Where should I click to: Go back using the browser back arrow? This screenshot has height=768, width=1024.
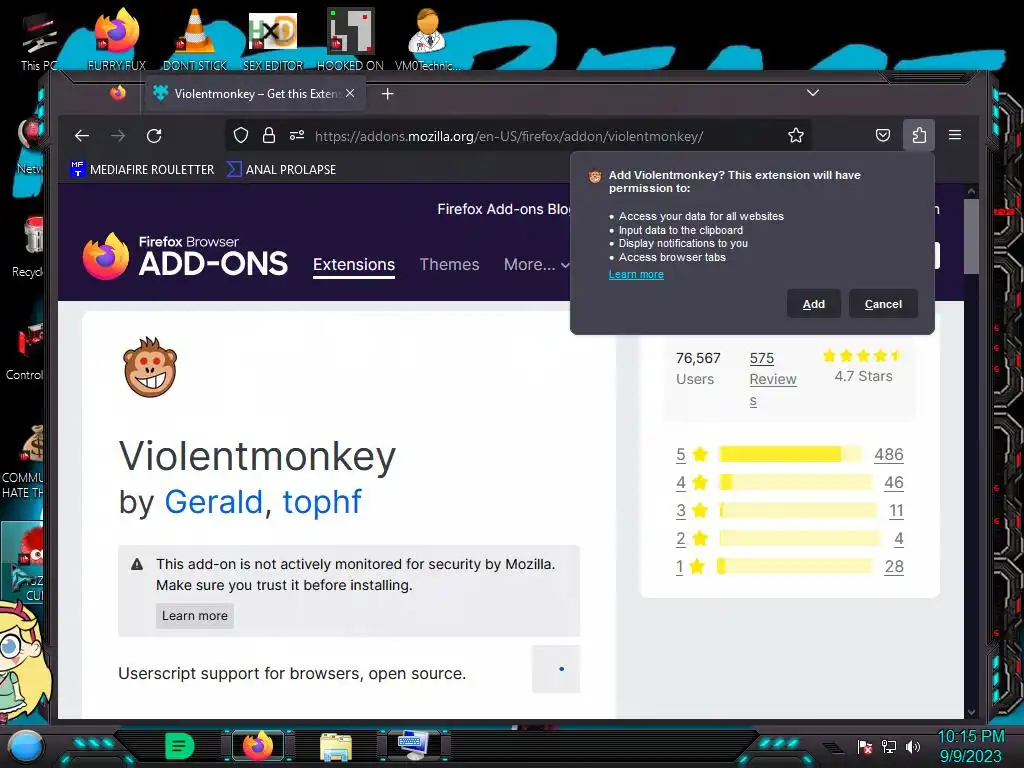tap(82, 136)
